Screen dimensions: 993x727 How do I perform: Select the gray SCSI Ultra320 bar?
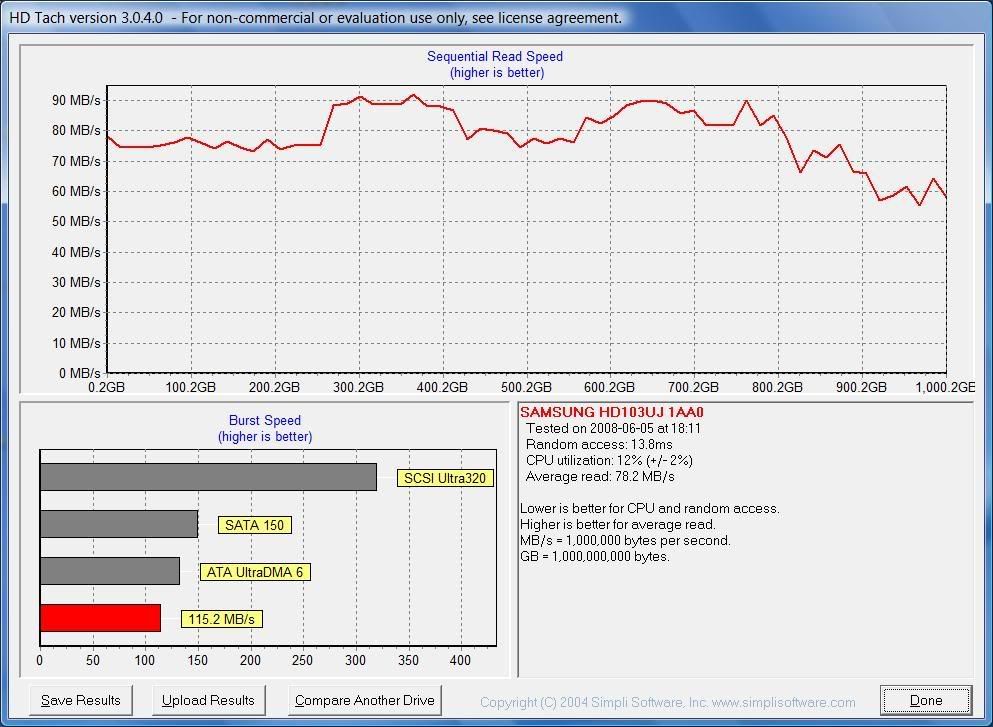(208, 477)
